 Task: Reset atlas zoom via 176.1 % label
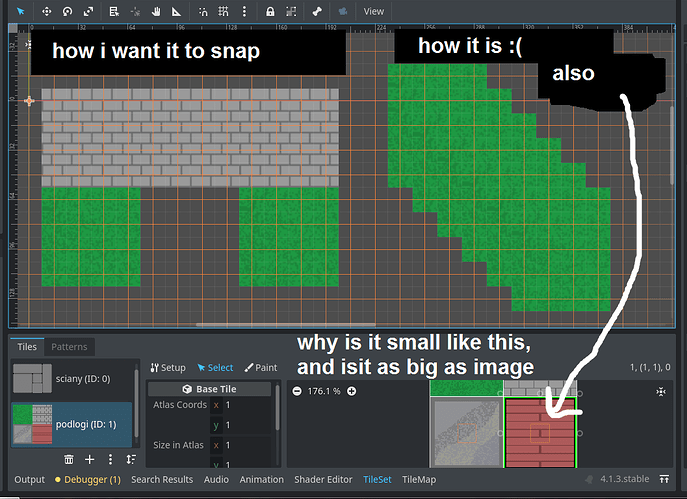(x=324, y=391)
